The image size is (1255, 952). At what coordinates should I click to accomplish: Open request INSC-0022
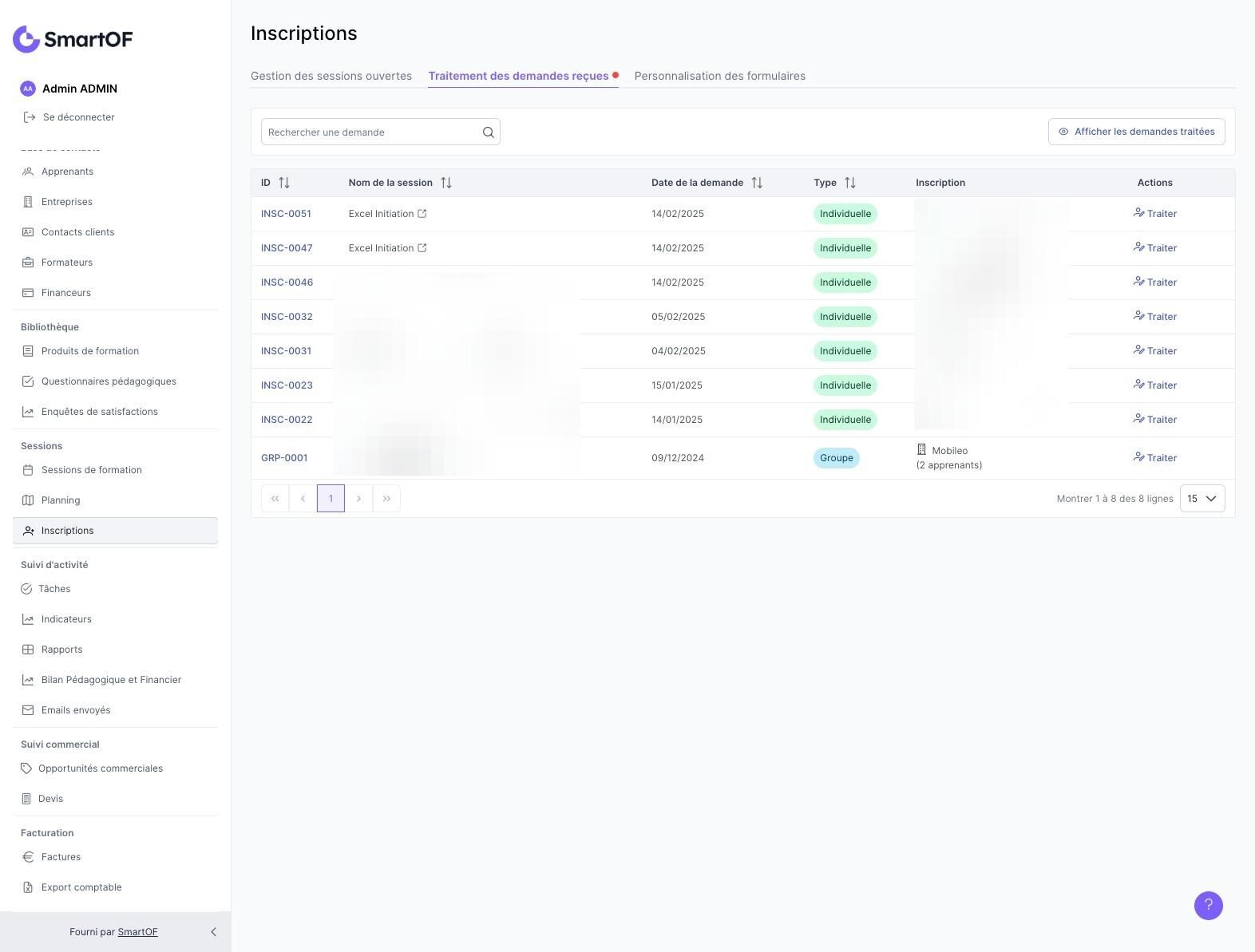point(287,420)
